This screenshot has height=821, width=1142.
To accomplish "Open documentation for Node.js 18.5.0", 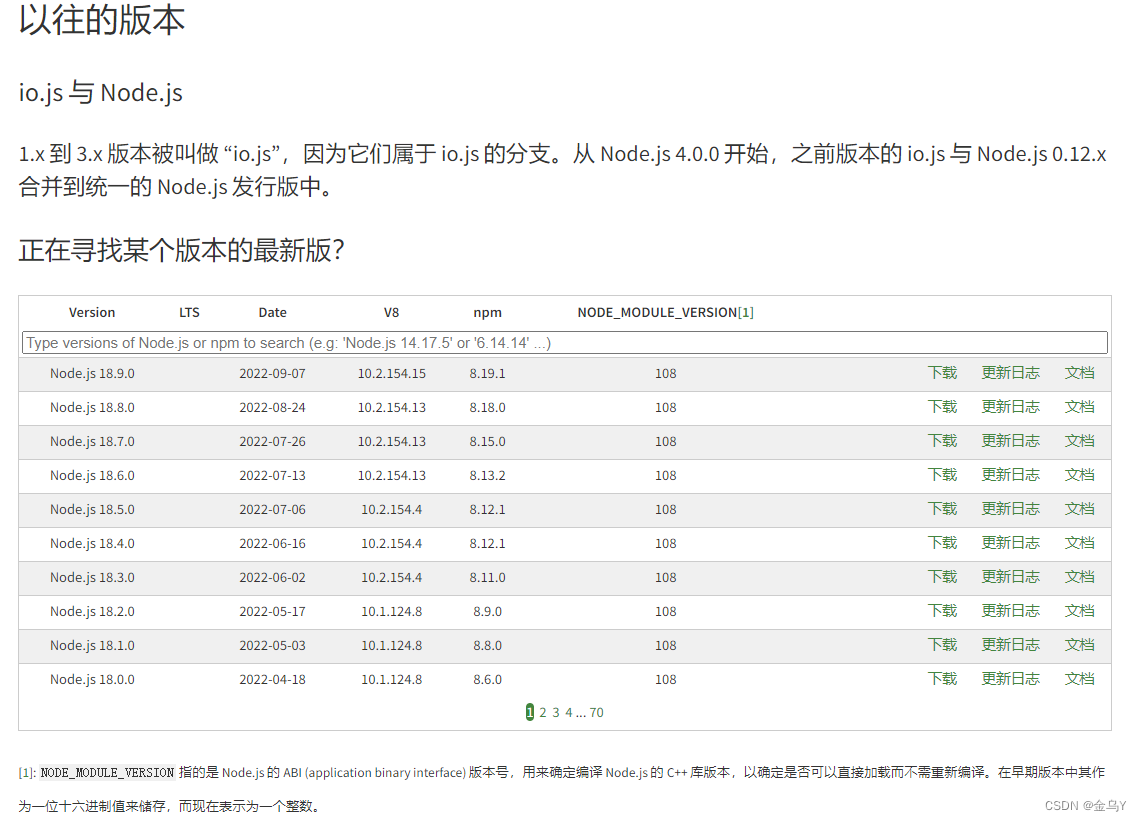I will pos(1079,509).
